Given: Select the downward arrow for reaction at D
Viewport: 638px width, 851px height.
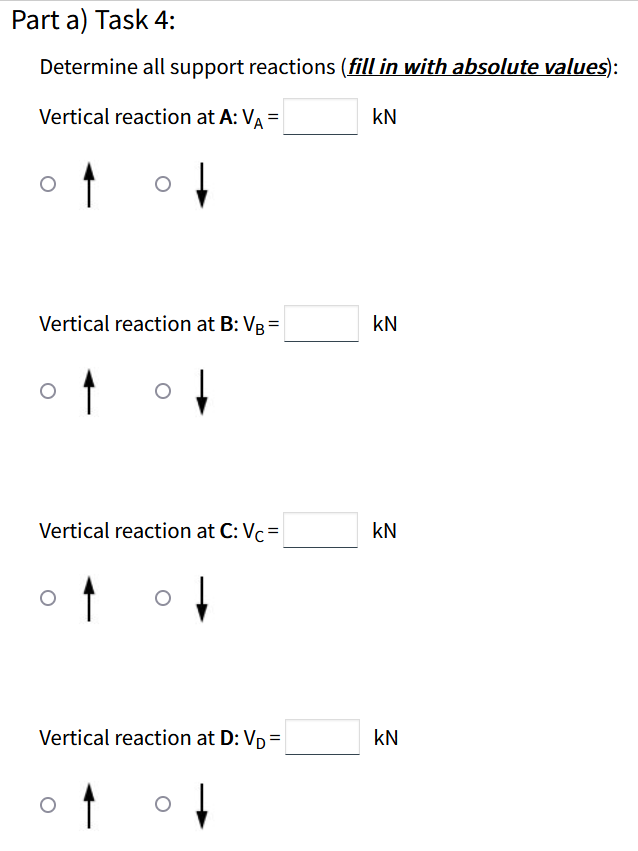Looking at the screenshot, I should [202, 805].
